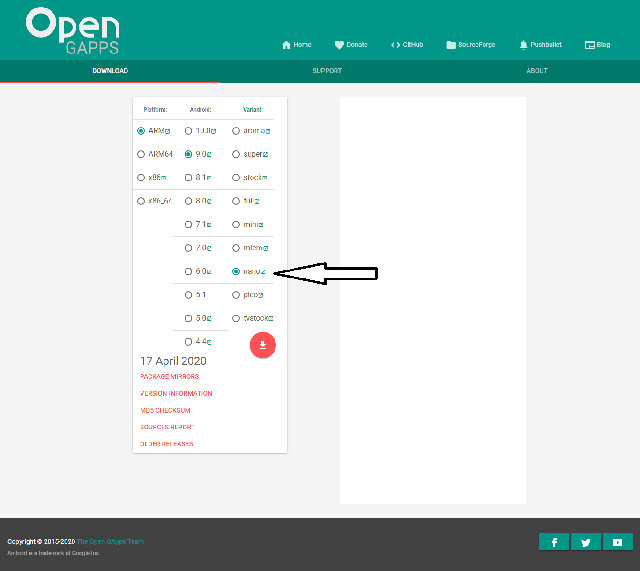Image resolution: width=640 pixels, height=571 pixels.
Task: Click the red download button
Action: (262, 345)
